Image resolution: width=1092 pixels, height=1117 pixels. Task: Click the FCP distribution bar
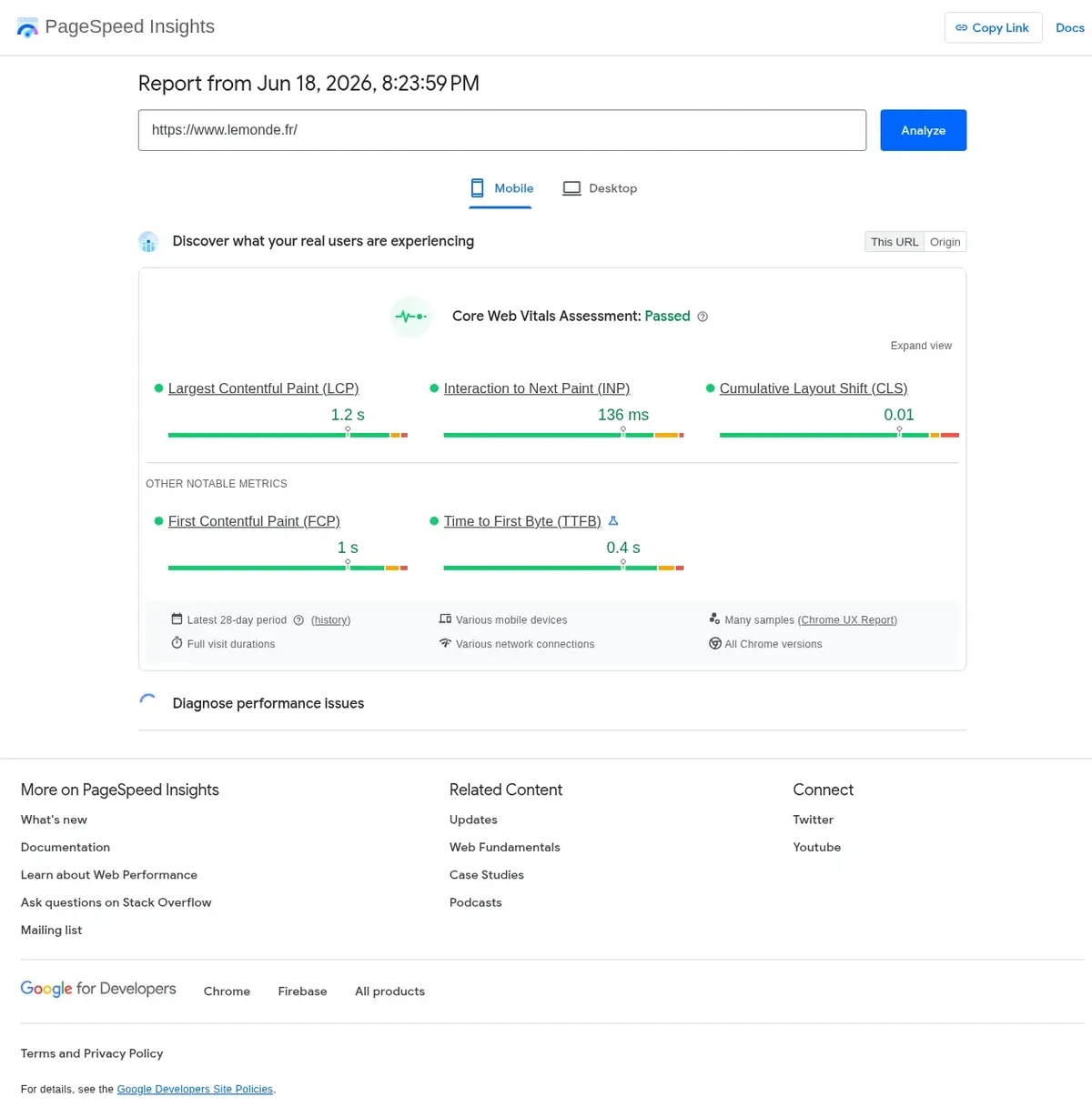(x=288, y=568)
